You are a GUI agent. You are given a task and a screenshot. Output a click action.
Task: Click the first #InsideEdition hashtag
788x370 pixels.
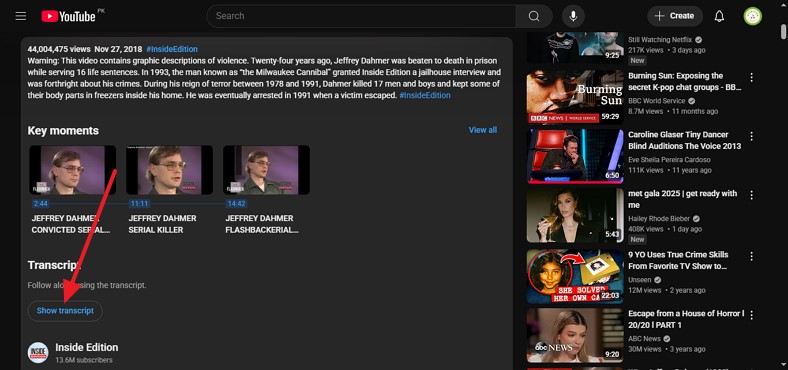tap(172, 49)
